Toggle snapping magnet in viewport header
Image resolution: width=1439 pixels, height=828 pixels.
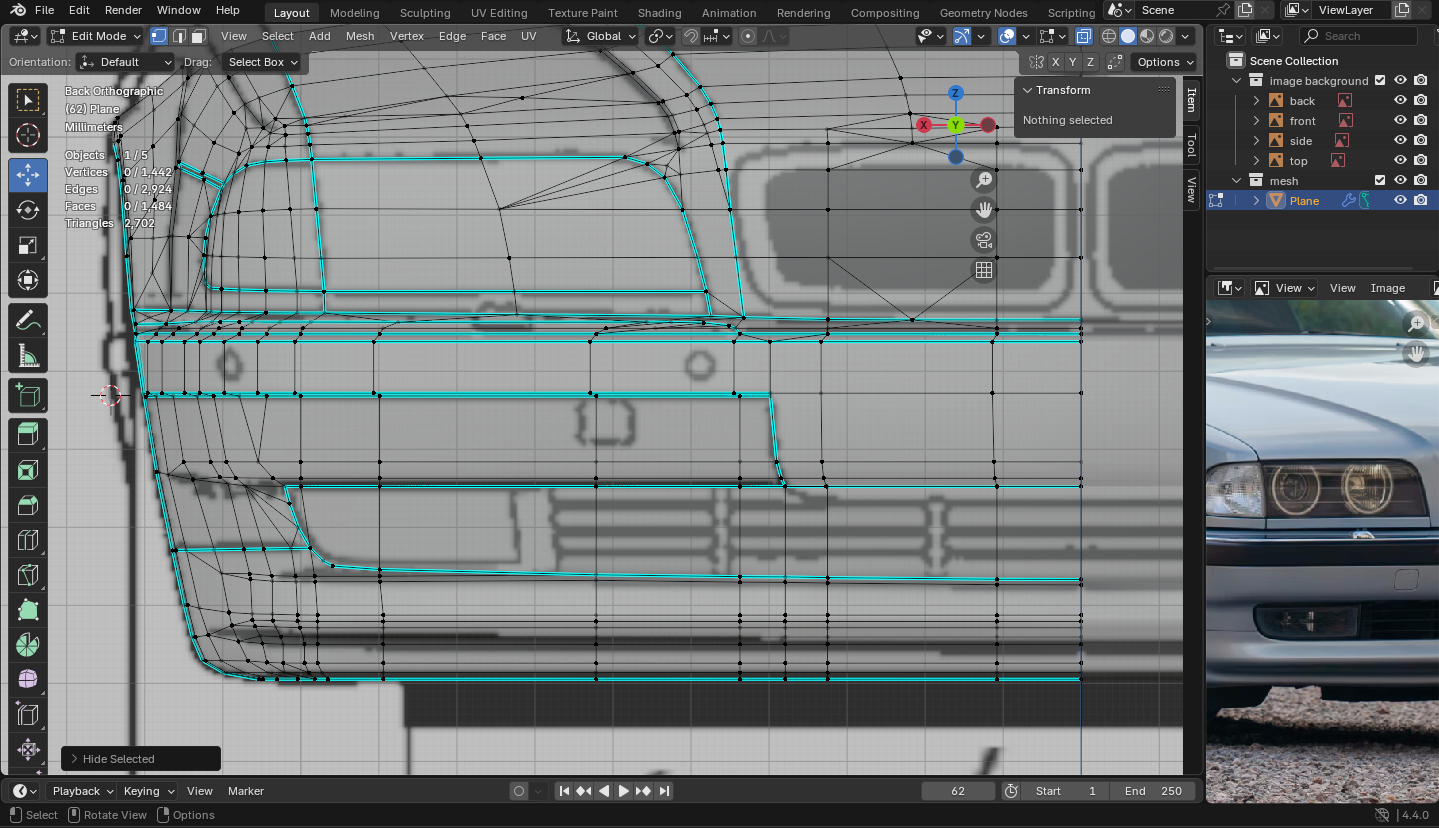690,36
